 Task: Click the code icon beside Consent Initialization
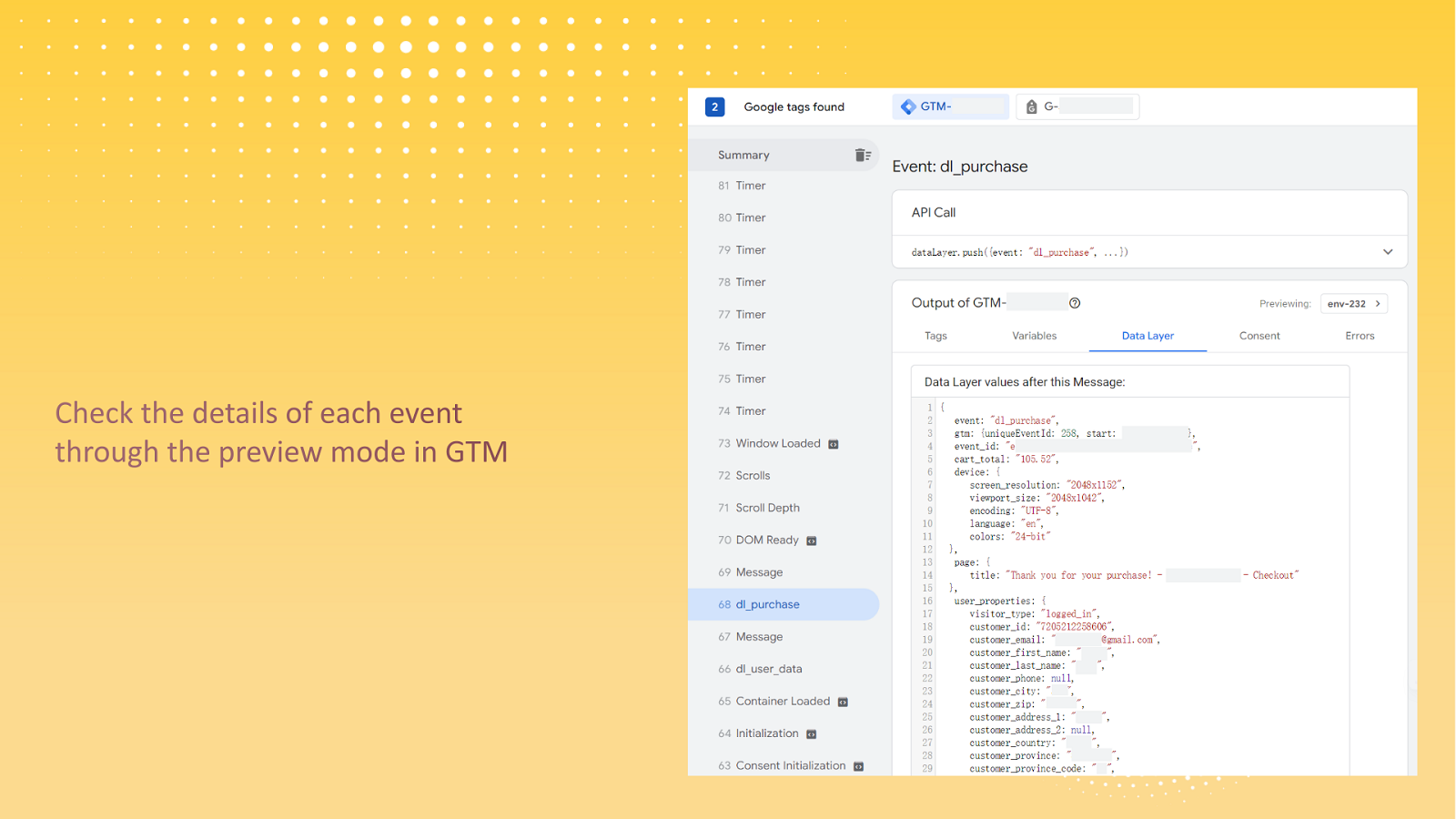click(858, 766)
